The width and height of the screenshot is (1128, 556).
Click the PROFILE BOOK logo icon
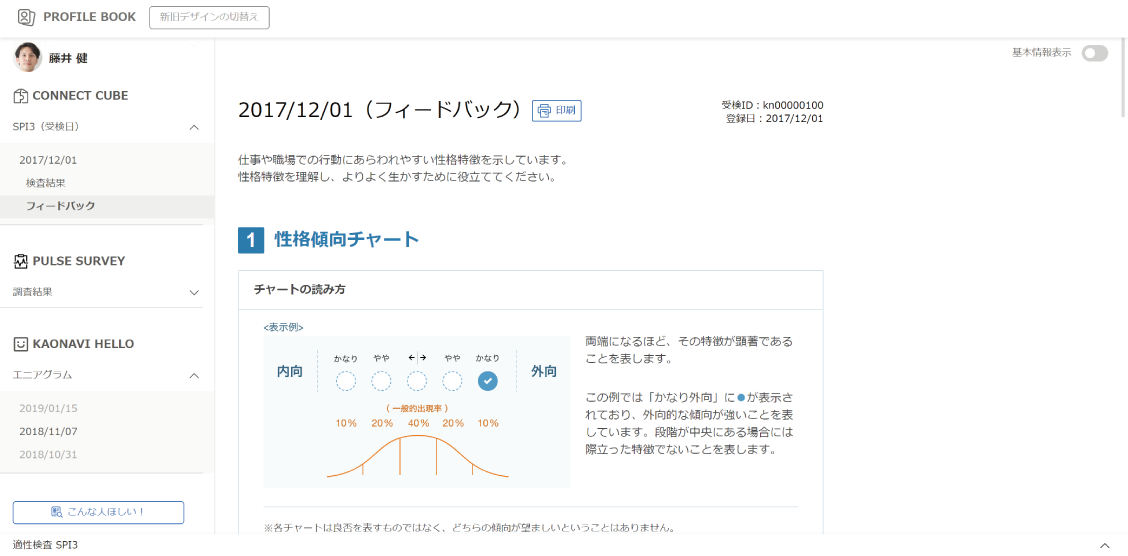pos(26,17)
